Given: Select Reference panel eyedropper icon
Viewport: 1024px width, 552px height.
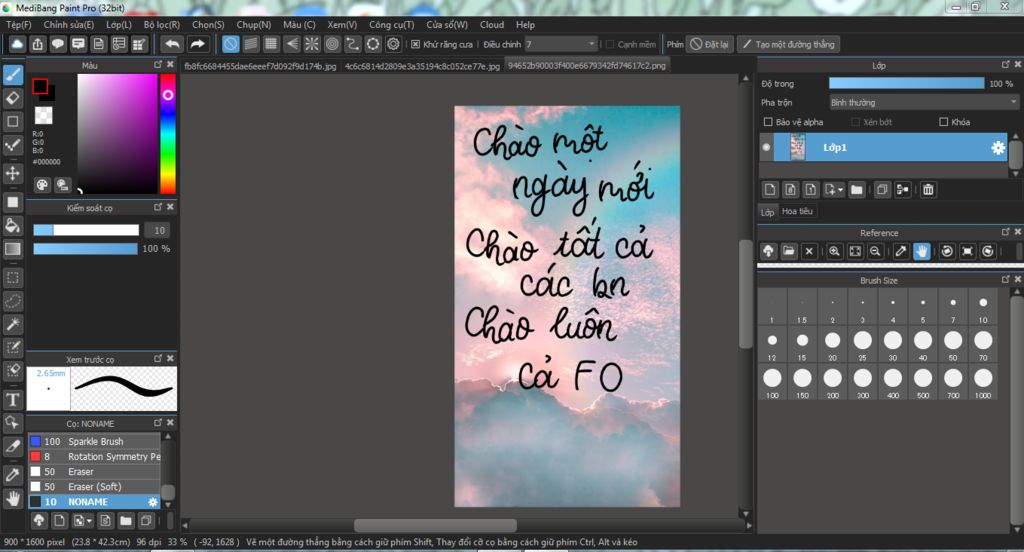Looking at the screenshot, I should 901,252.
